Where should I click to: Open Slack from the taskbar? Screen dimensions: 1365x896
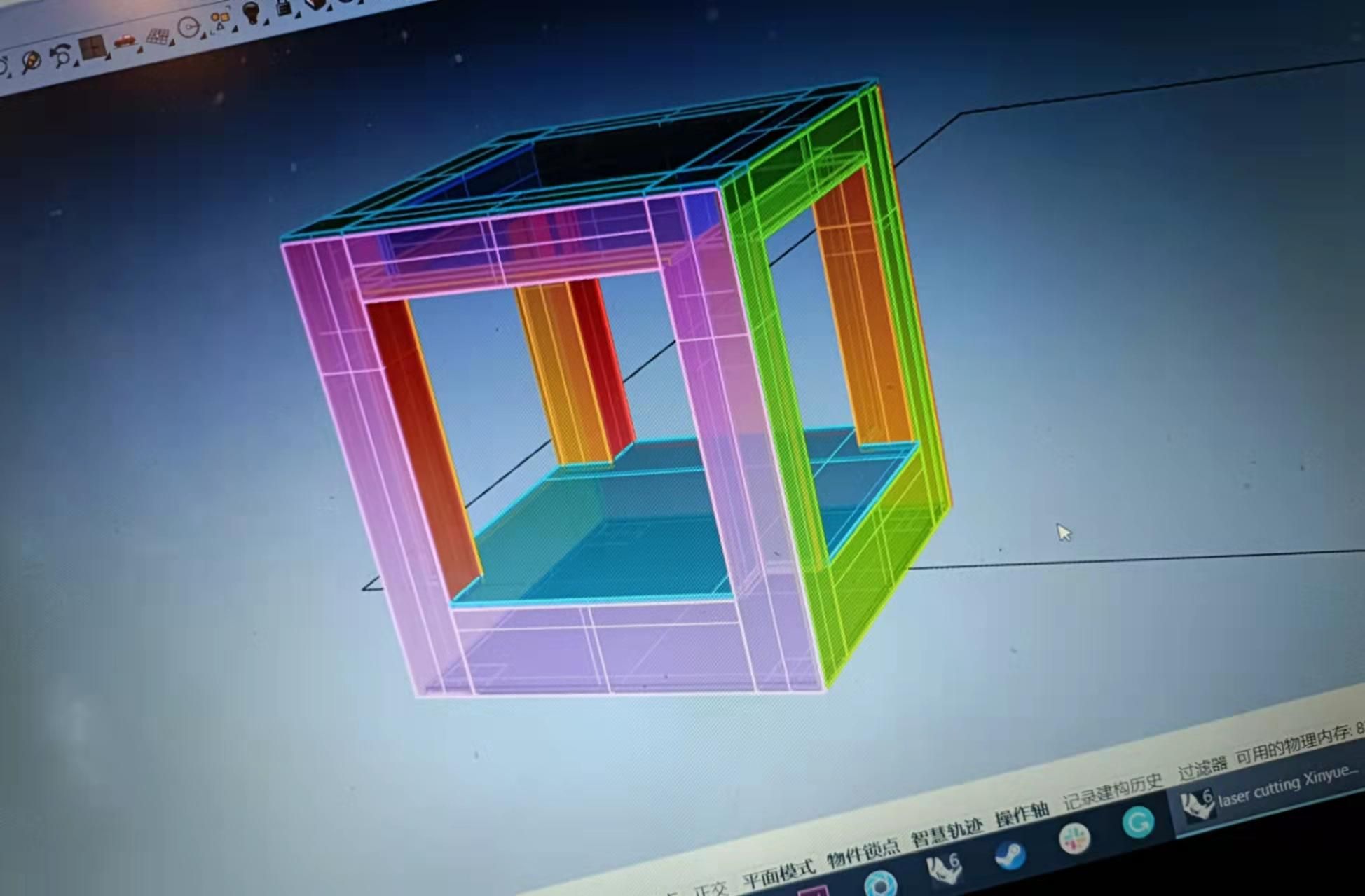tap(1074, 837)
